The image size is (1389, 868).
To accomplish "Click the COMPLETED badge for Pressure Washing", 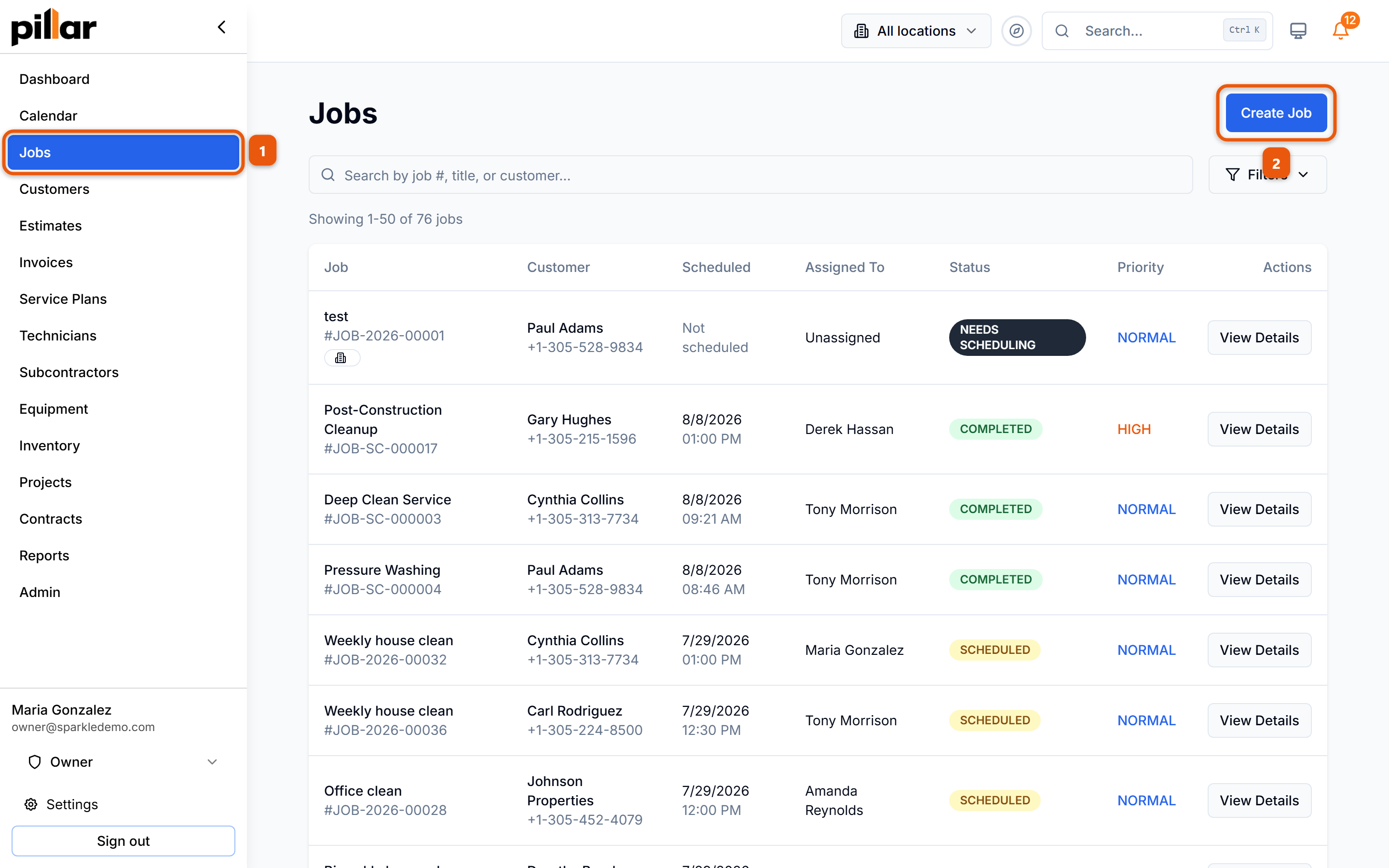I will [x=995, y=580].
